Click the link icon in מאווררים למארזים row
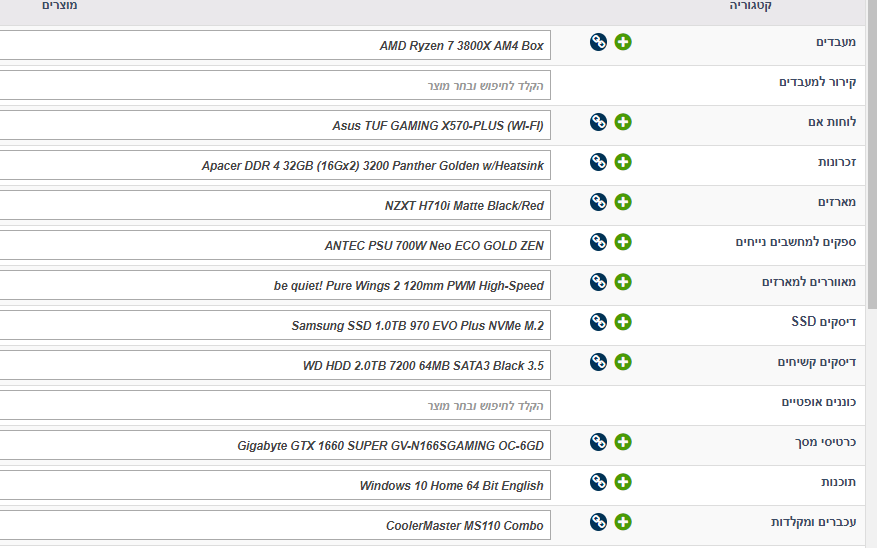This screenshot has width=877, height=548. click(598, 282)
